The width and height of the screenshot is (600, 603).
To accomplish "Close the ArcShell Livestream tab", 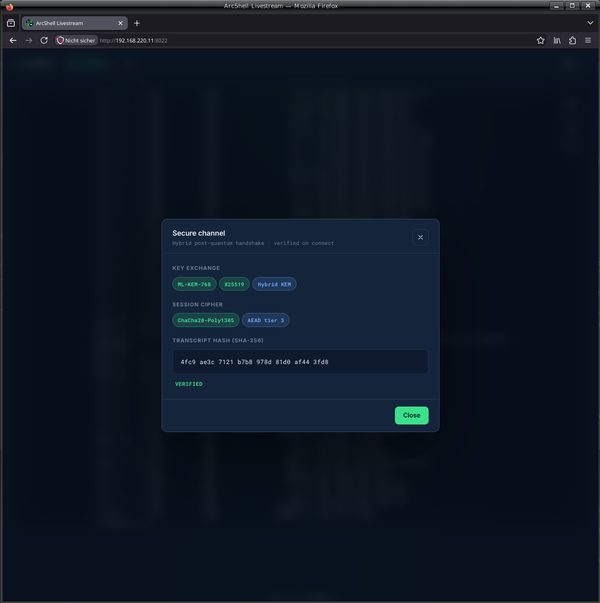I will click(120, 23).
